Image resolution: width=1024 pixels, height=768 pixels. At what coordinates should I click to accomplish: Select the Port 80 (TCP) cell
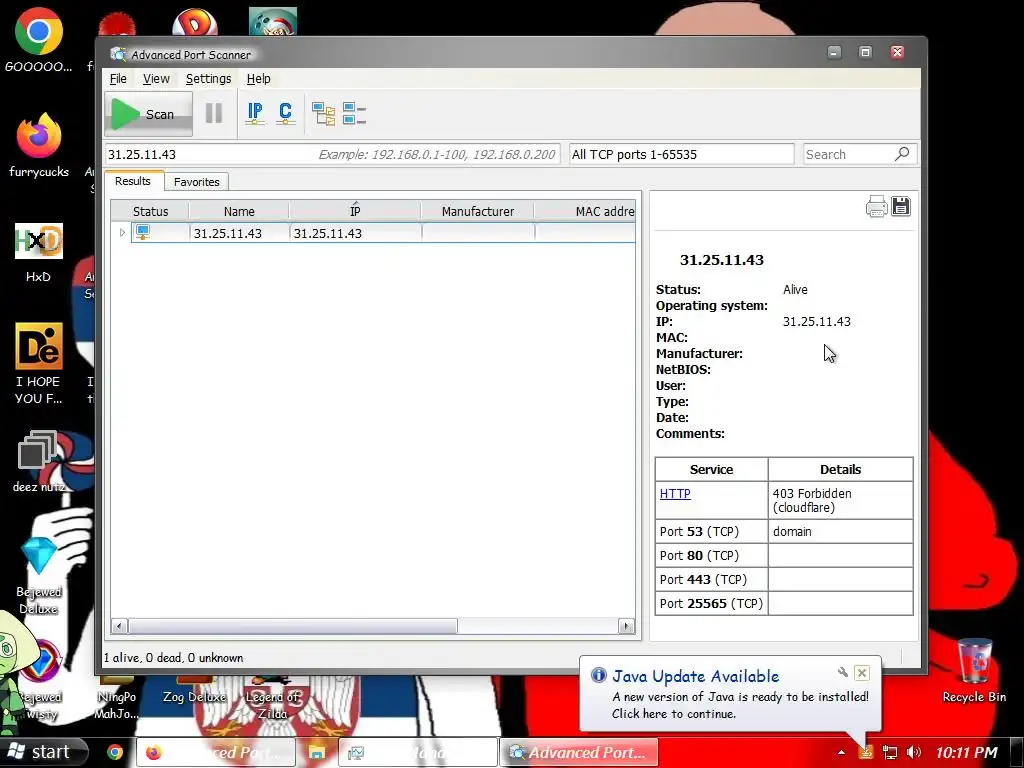point(712,555)
